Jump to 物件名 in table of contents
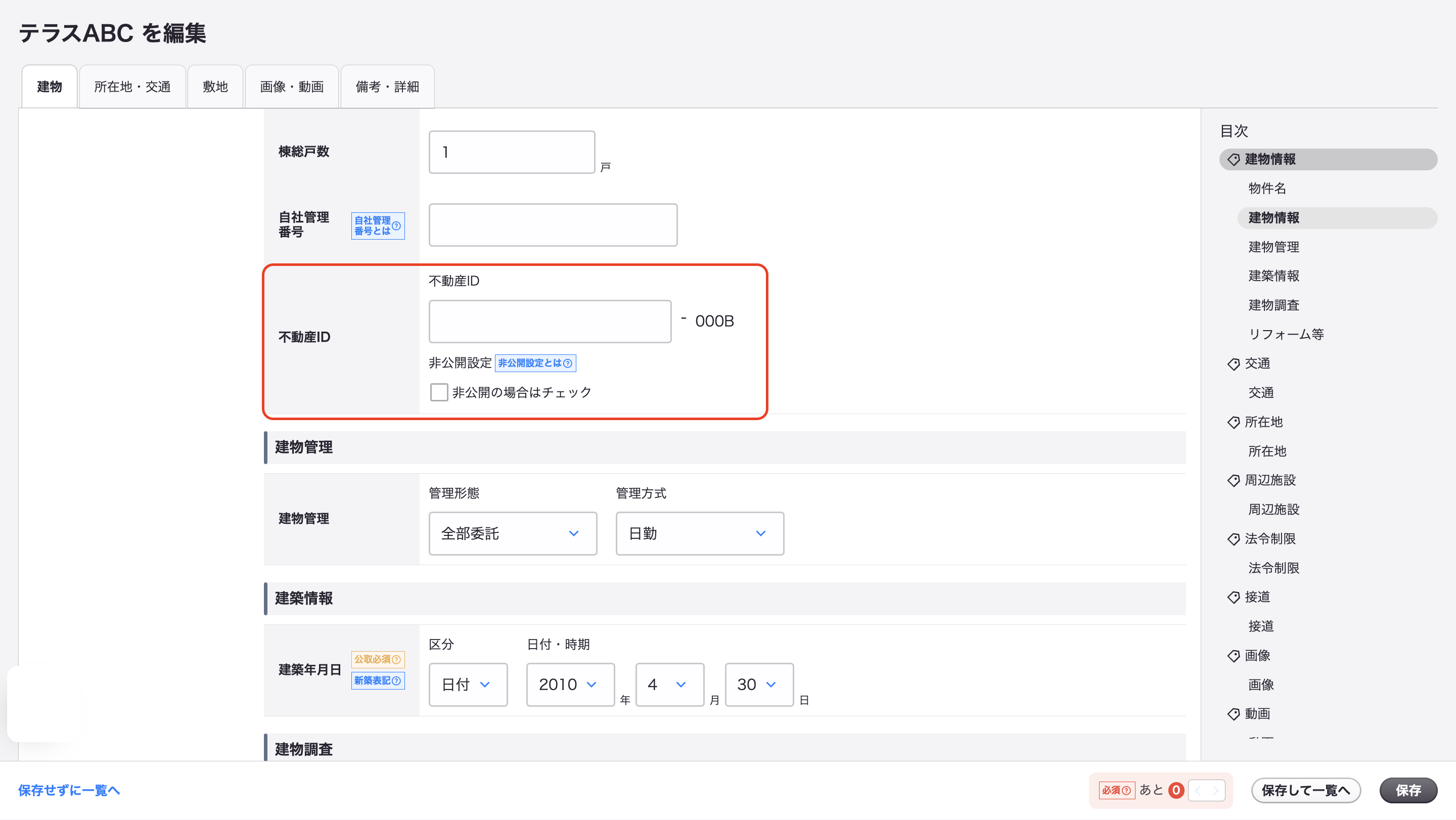The height and width of the screenshot is (820, 1456). pyautogui.click(x=1267, y=188)
